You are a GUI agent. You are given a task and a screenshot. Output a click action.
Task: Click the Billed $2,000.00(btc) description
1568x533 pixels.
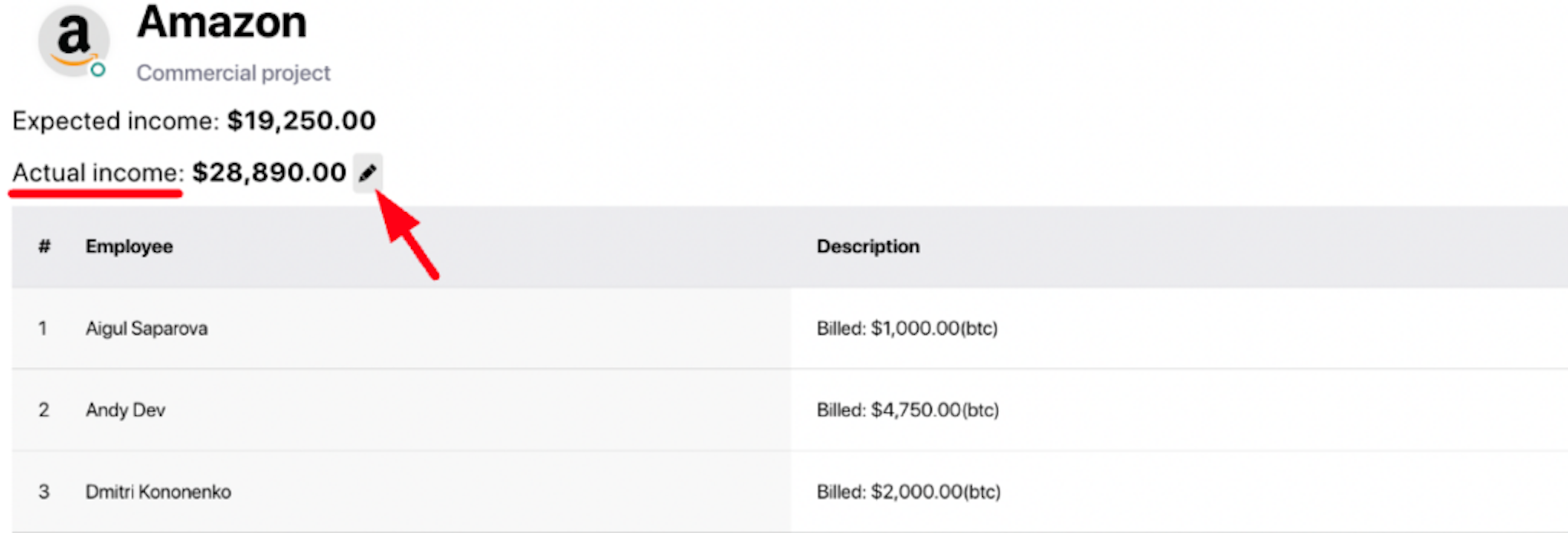(909, 492)
